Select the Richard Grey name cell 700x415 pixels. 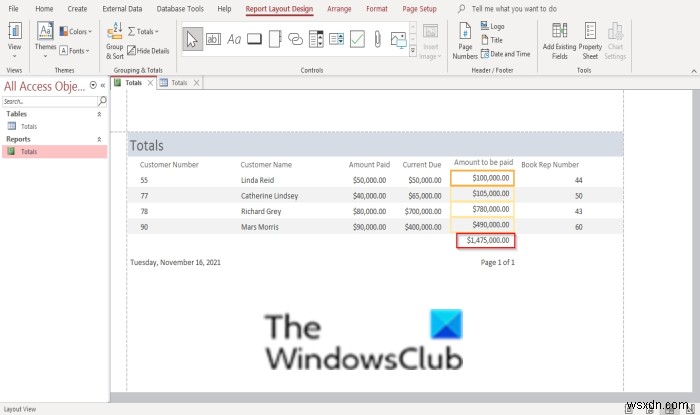click(261, 212)
